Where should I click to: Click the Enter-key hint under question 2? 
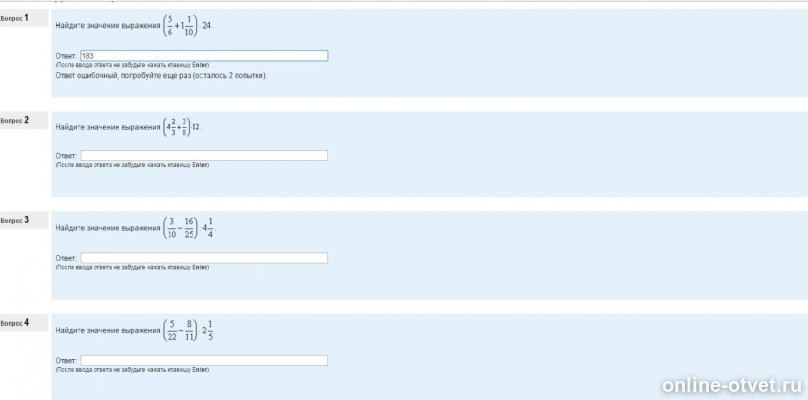[132, 164]
